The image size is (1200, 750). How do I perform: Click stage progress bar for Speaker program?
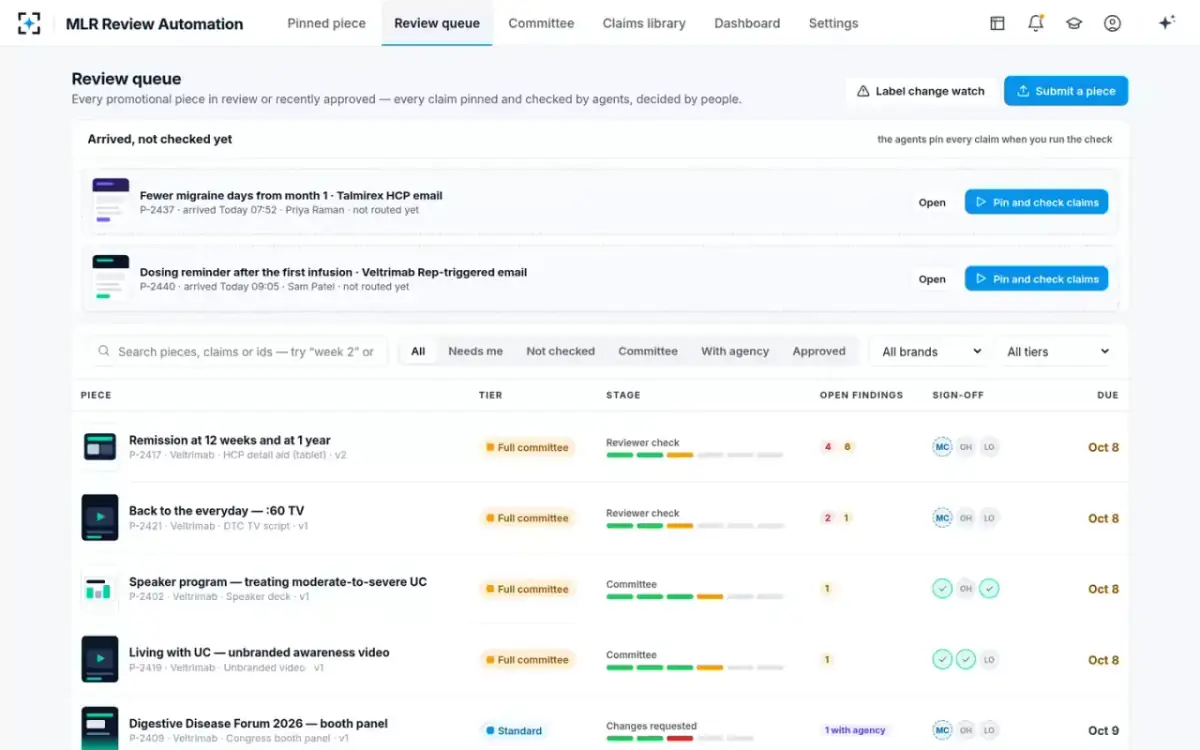coord(694,597)
